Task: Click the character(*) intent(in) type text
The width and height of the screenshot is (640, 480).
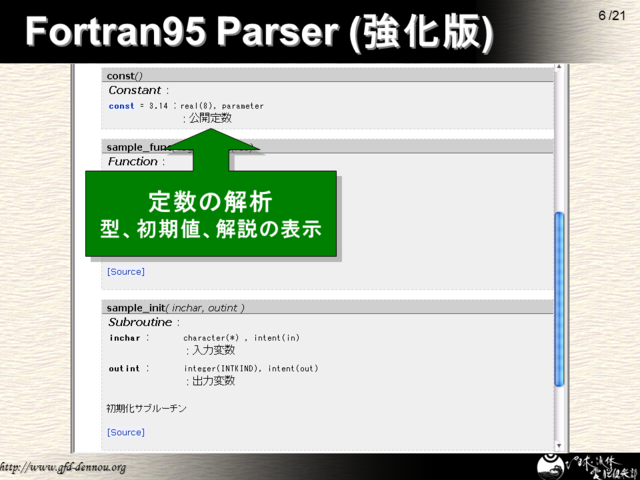Action: (x=241, y=338)
